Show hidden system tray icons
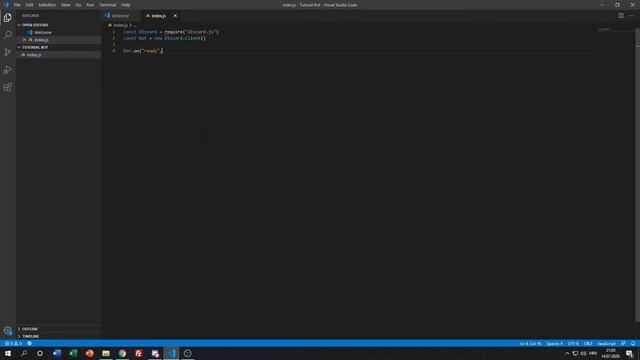 pos(567,353)
